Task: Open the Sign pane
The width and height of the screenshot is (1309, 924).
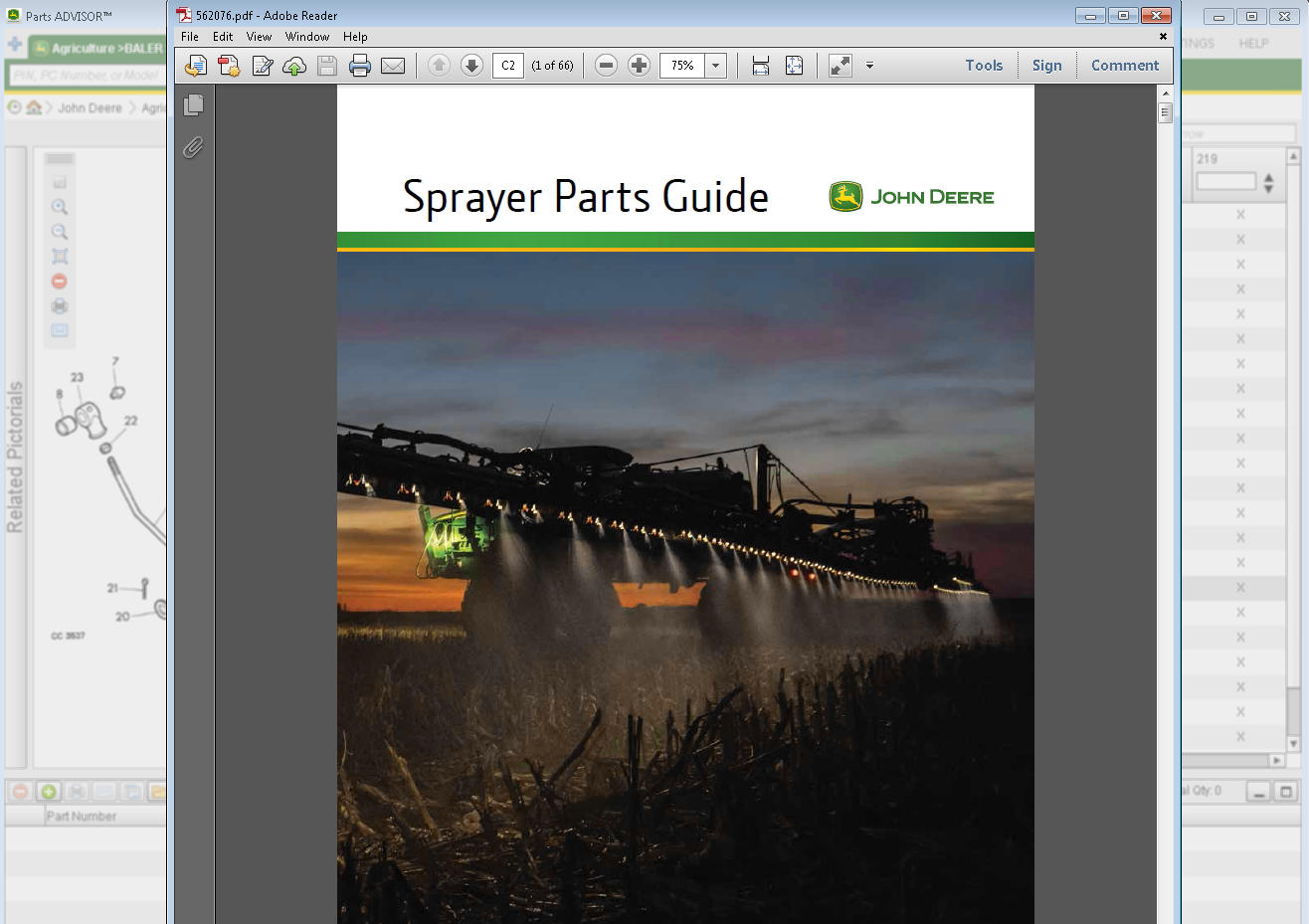Action: [1046, 66]
